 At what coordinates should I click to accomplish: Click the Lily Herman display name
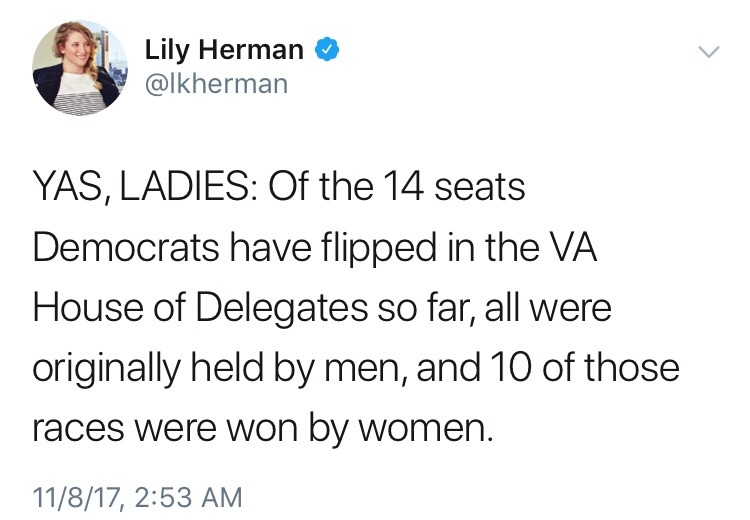click(x=226, y=49)
